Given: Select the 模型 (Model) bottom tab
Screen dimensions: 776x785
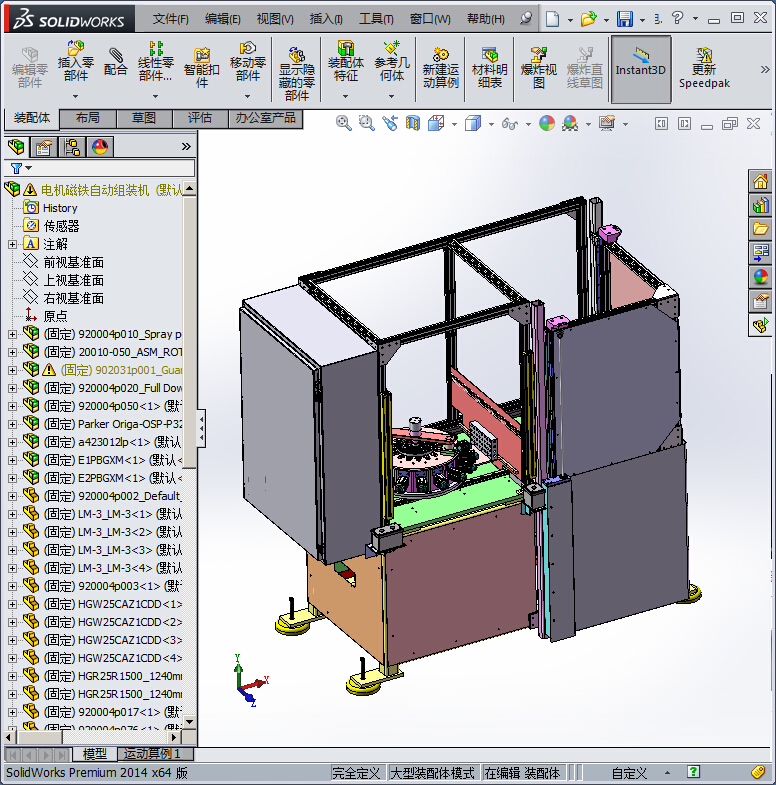Looking at the screenshot, I should [x=95, y=753].
